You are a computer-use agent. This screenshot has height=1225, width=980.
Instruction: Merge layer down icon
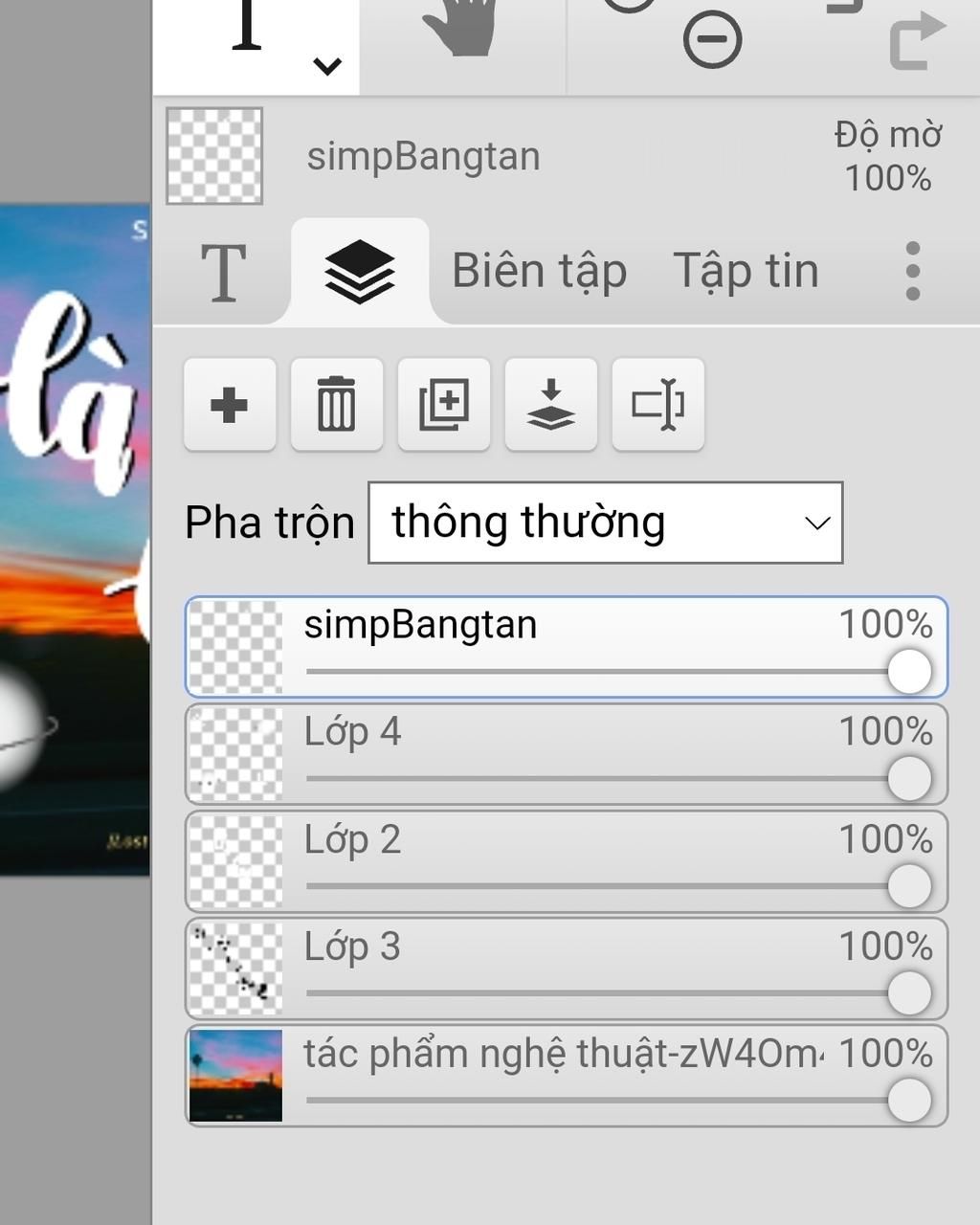coord(551,405)
